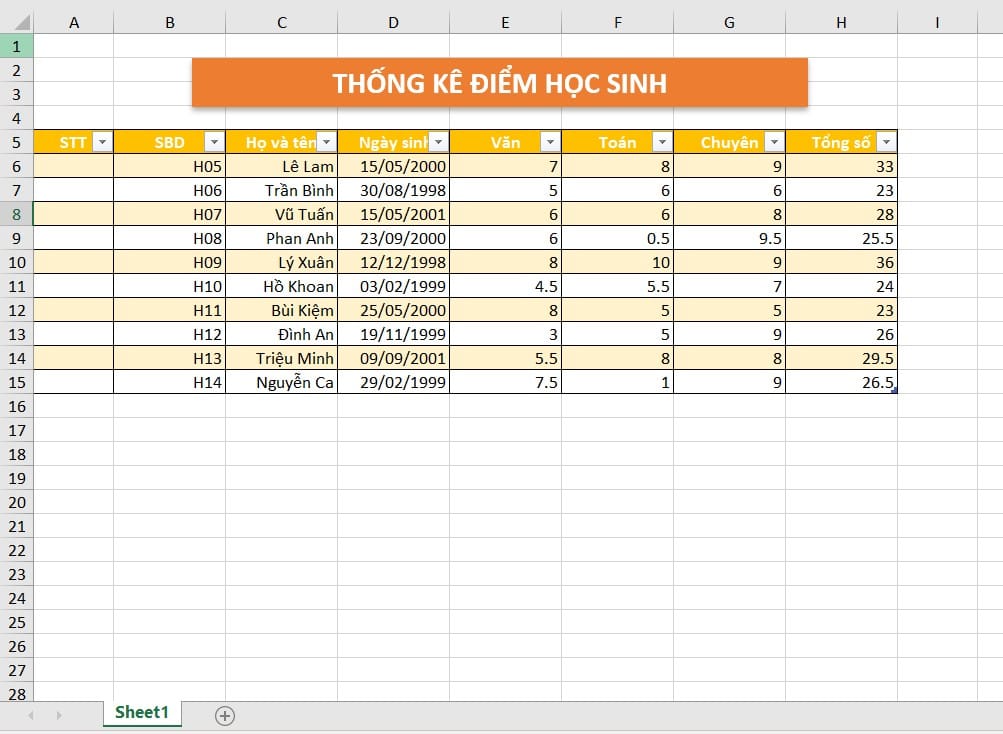Select the cell with date 29/02/1999
This screenshot has width=1003, height=734.
pos(393,382)
